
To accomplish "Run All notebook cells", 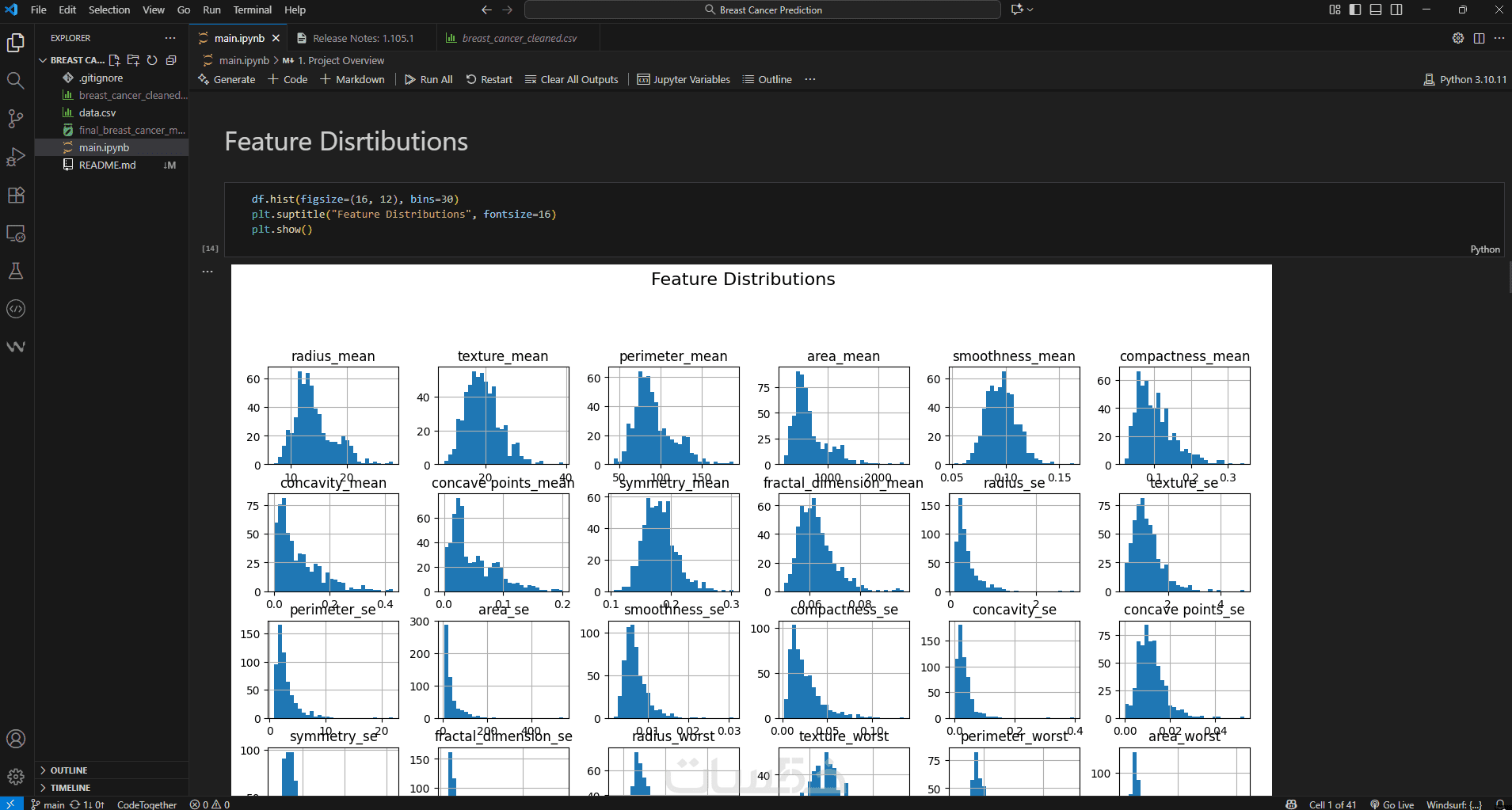I will pyautogui.click(x=428, y=79).
